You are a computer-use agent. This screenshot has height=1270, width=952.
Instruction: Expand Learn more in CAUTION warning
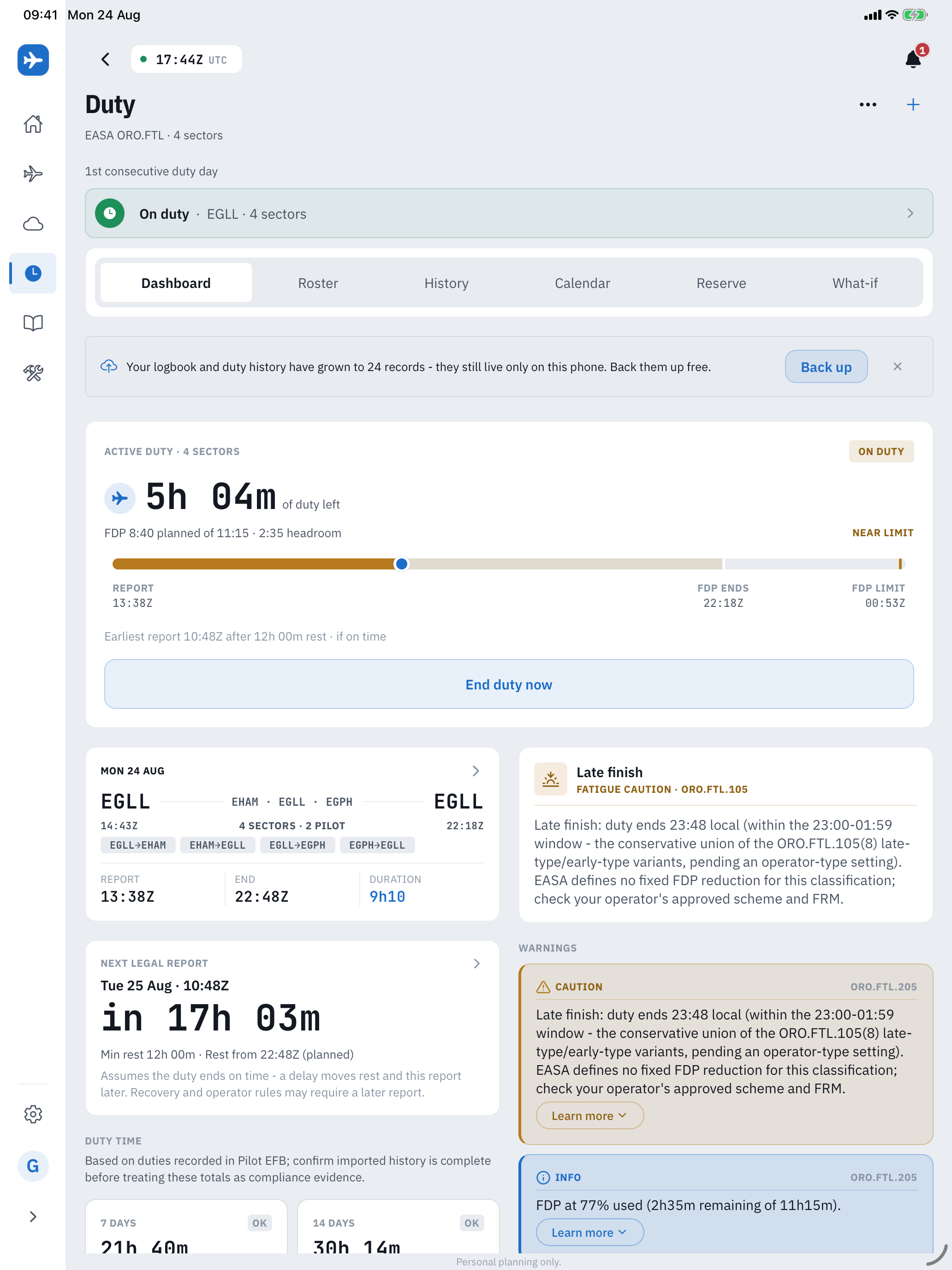(589, 1115)
